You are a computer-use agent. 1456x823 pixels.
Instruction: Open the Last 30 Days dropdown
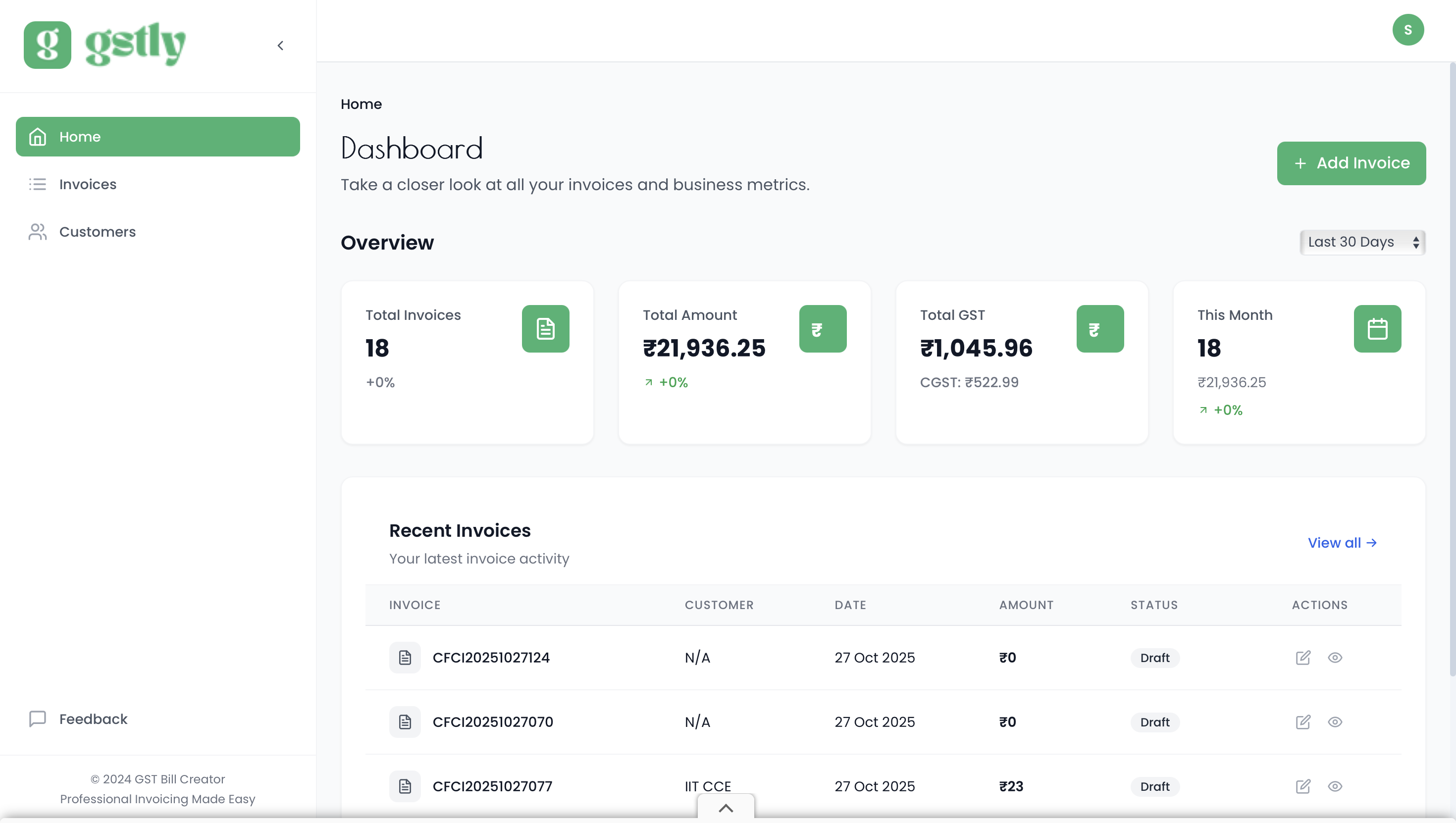[x=1361, y=242]
